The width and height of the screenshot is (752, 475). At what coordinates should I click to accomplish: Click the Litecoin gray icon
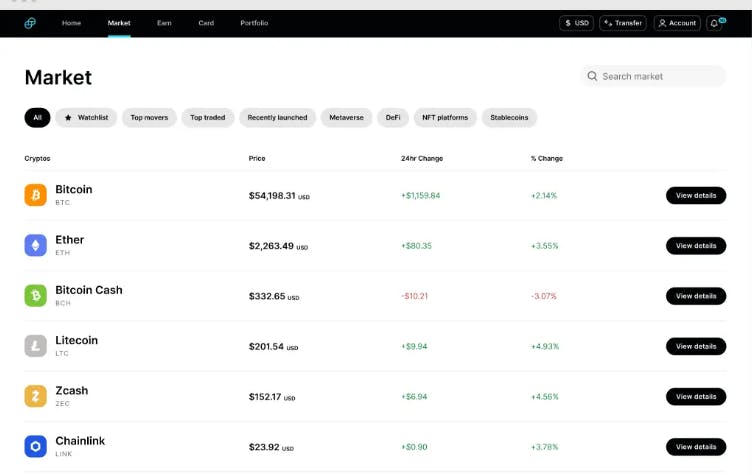[x=35, y=346]
